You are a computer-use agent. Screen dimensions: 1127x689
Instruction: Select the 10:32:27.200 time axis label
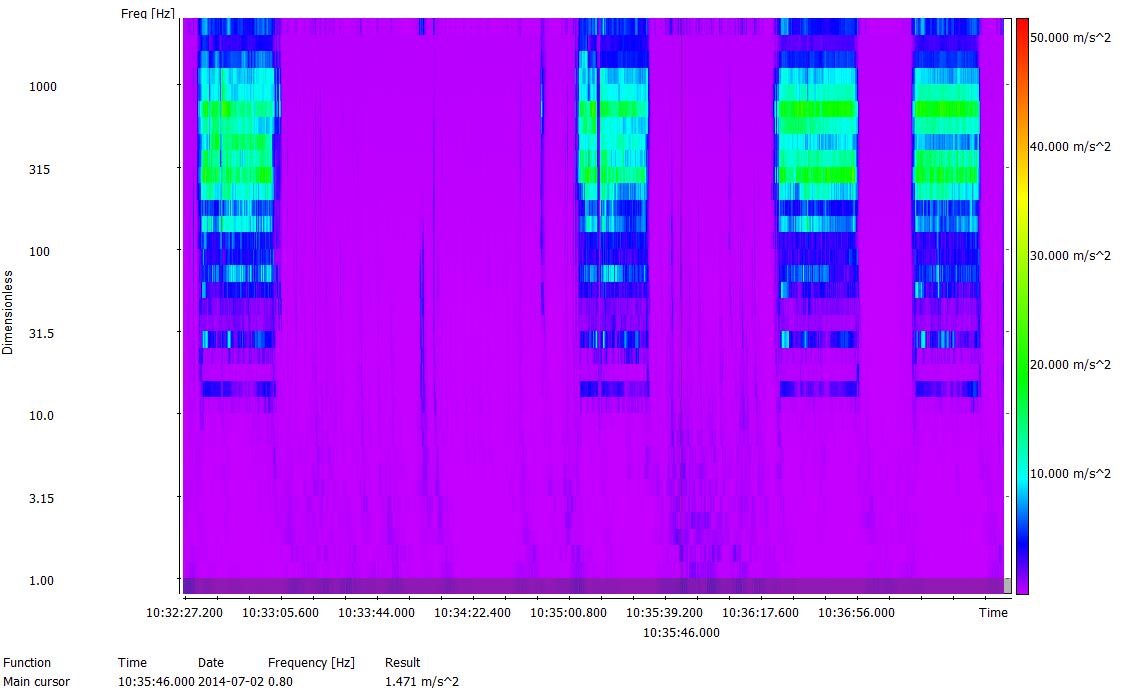click(x=185, y=613)
